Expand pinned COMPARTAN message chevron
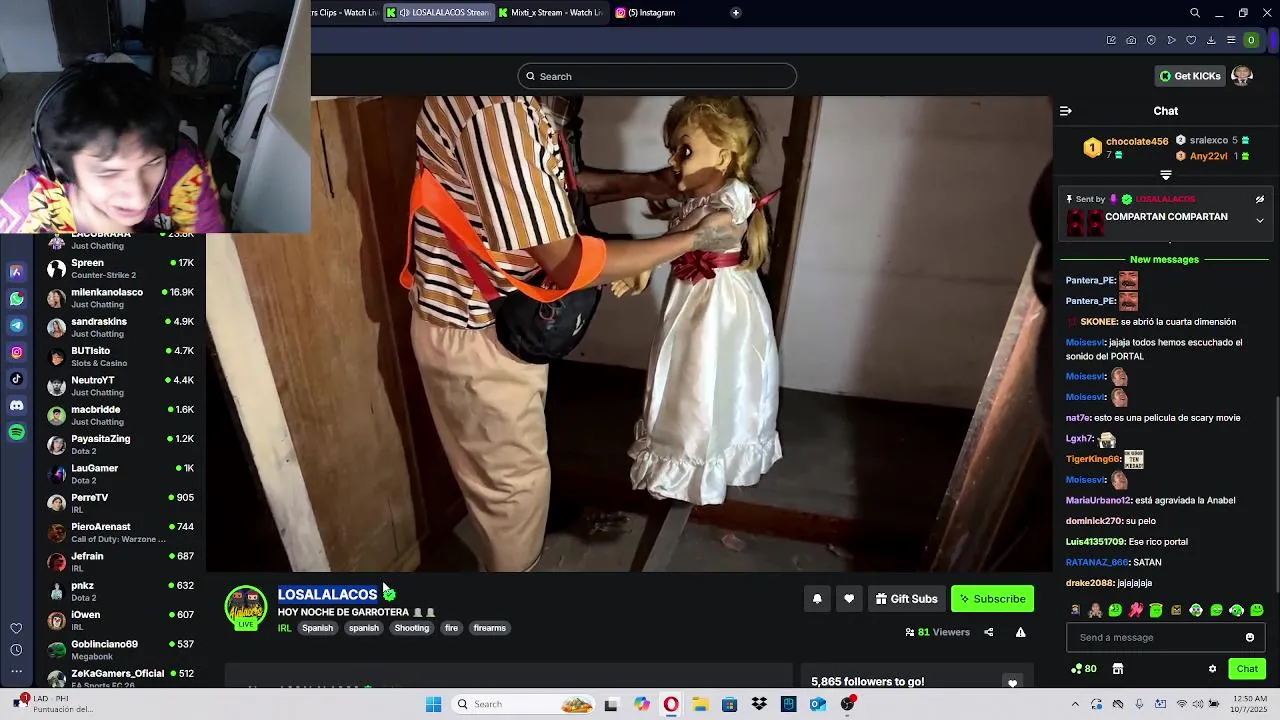 [x=1260, y=221]
